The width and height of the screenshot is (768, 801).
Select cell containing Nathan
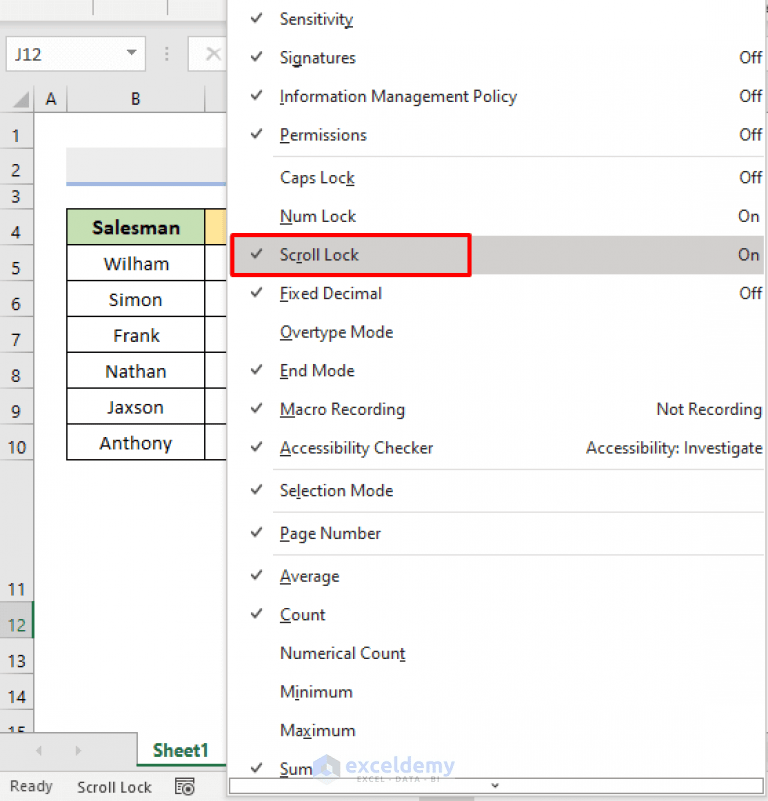tap(135, 371)
